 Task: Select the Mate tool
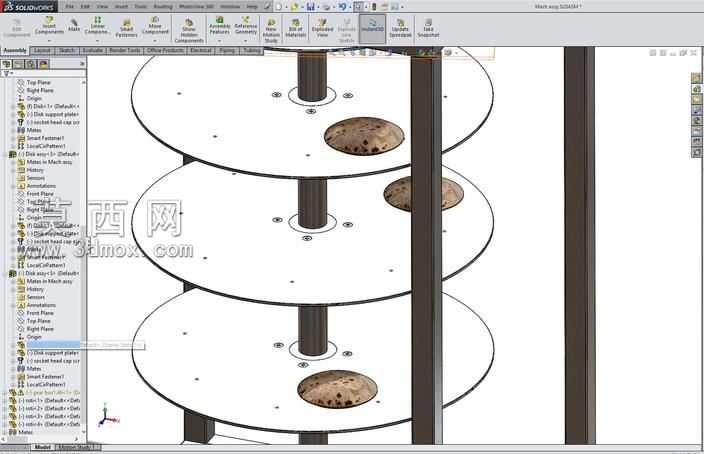click(74, 26)
